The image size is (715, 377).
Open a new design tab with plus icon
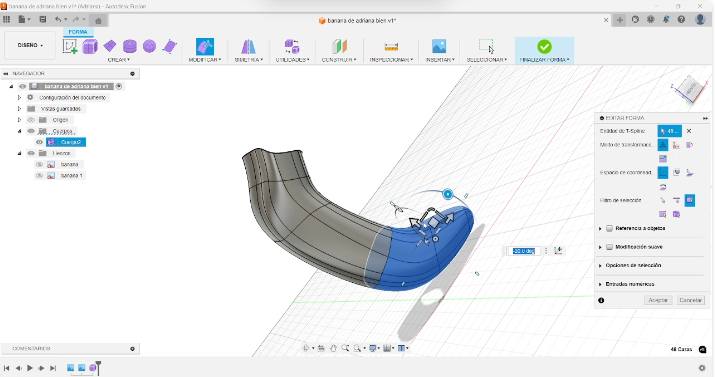pyautogui.click(x=620, y=20)
